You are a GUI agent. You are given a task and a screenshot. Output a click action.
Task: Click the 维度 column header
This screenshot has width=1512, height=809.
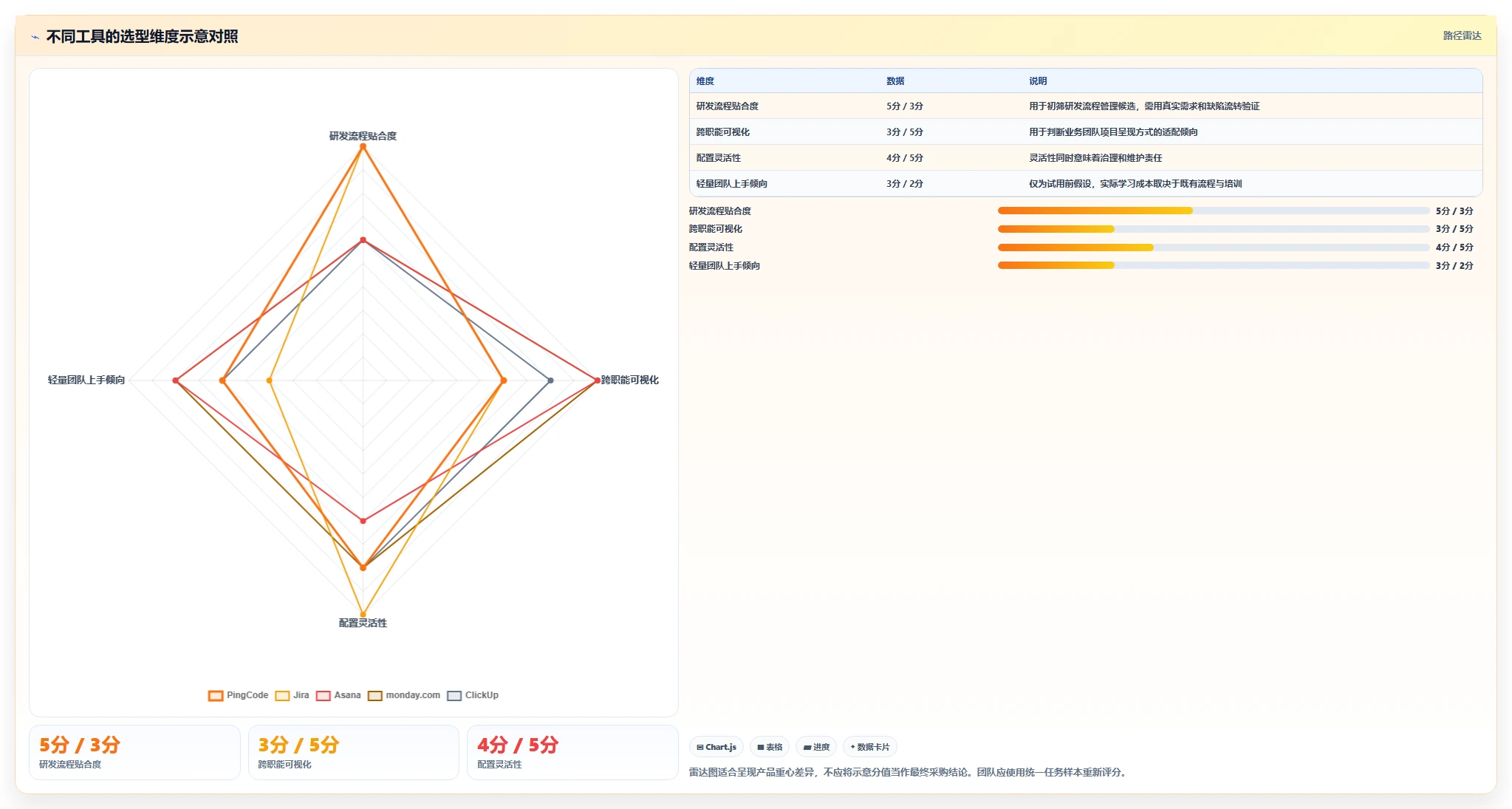(x=705, y=81)
